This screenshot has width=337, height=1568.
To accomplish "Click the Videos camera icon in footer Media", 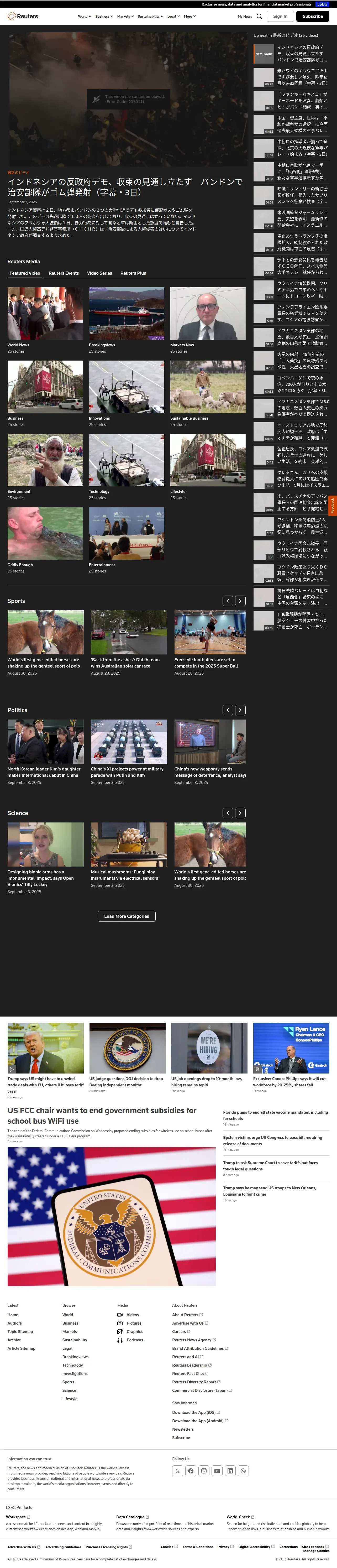I will [120, 1315].
